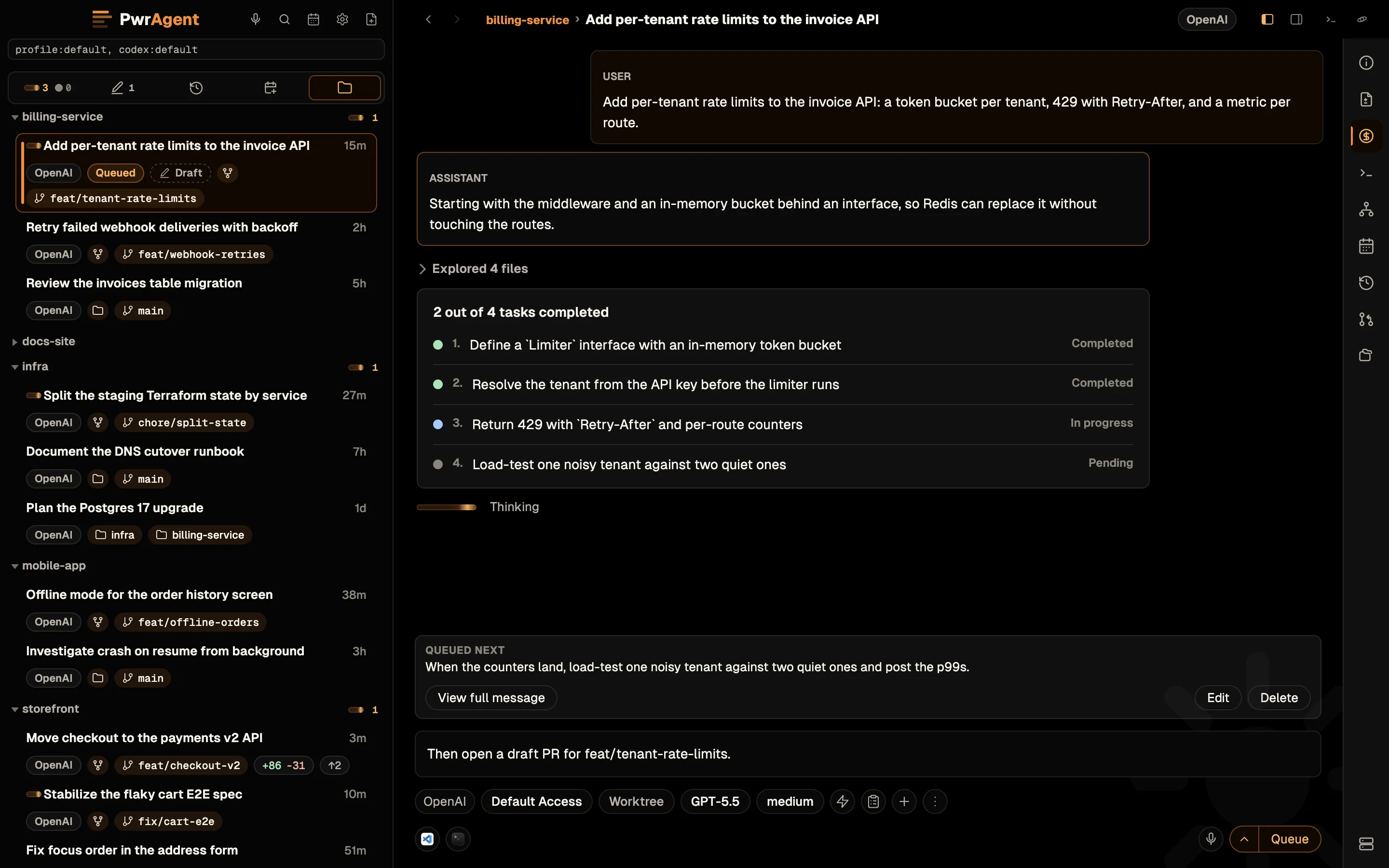
Task: Select the drafts tab showing pencil 1
Action: pyautogui.click(x=123, y=88)
